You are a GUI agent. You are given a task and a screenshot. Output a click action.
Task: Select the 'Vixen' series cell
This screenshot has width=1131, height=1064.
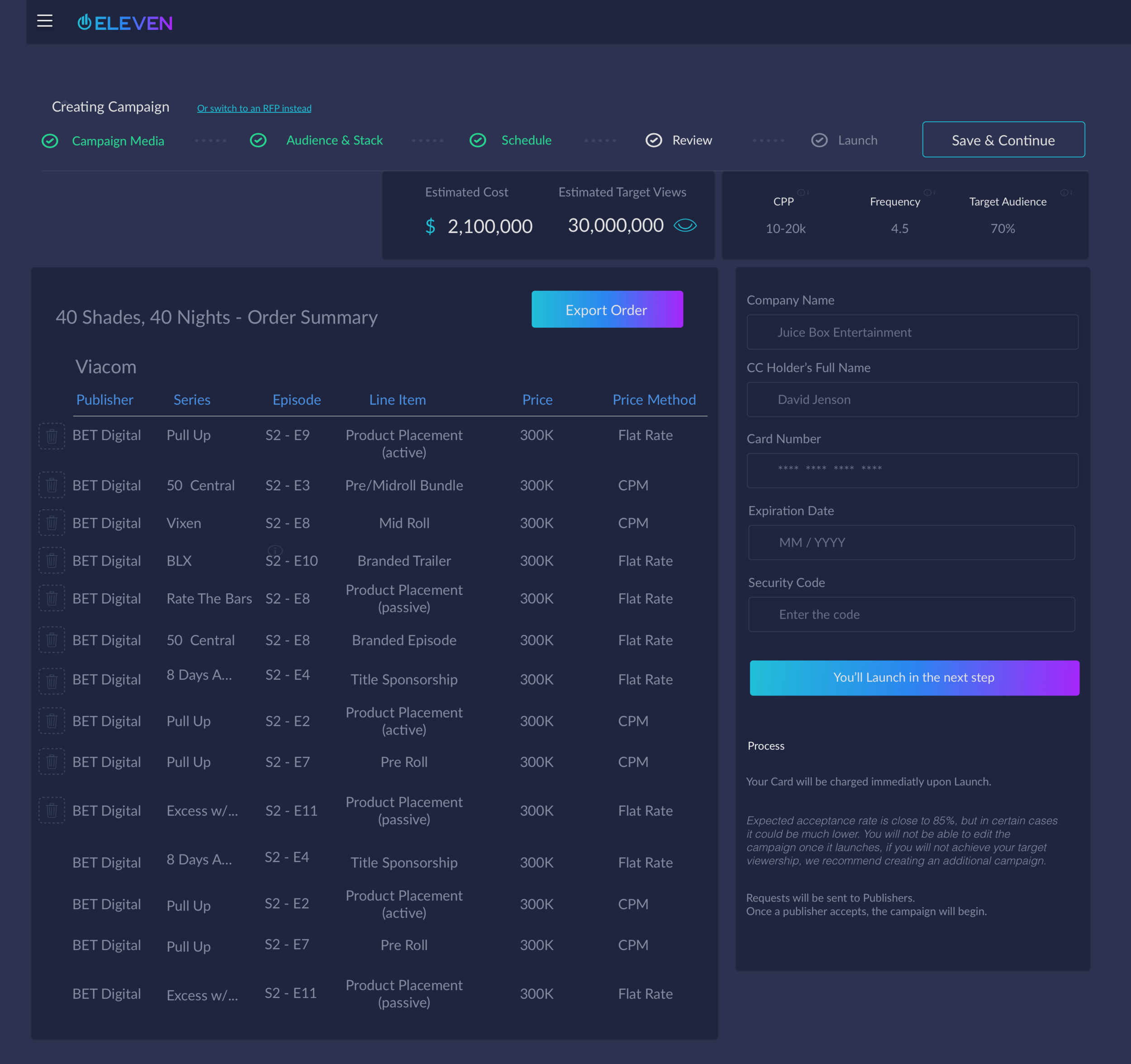(183, 523)
